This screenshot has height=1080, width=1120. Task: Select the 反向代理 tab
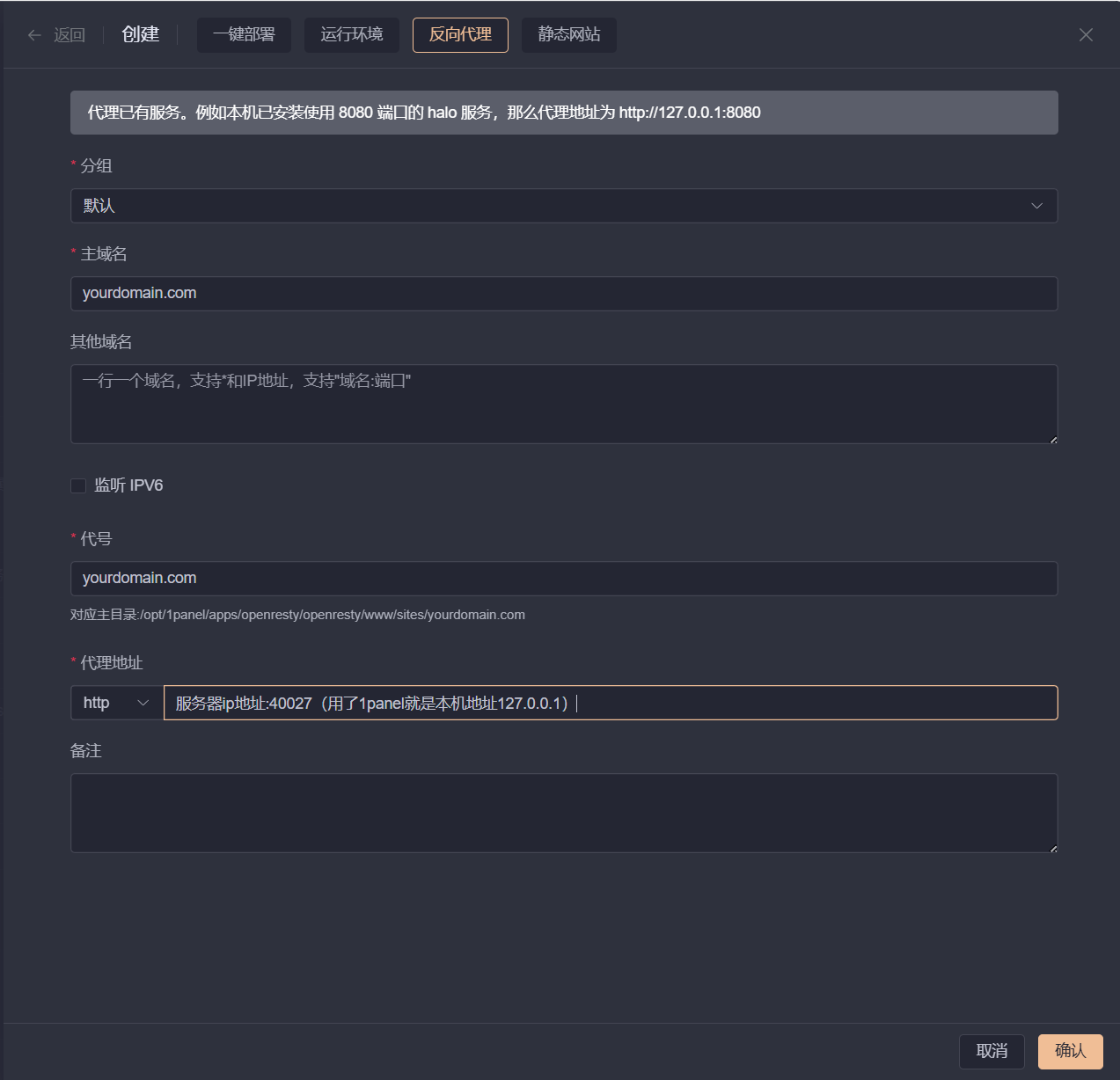pos(460,35)
